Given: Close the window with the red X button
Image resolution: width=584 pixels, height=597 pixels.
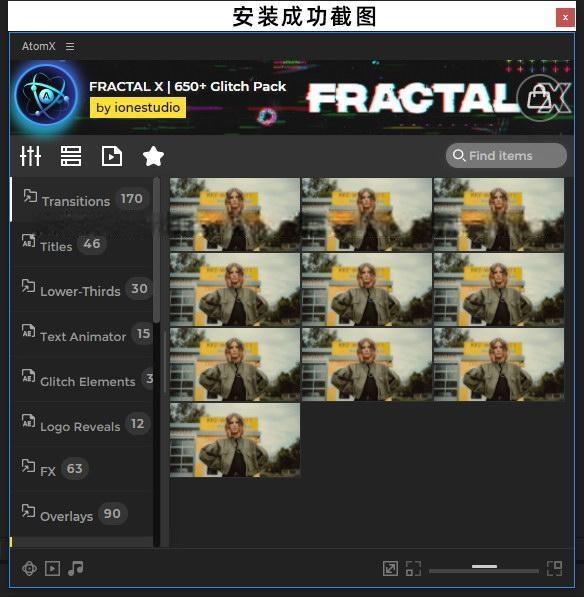Looking at the screenshot, I should [x=565, y=17].
